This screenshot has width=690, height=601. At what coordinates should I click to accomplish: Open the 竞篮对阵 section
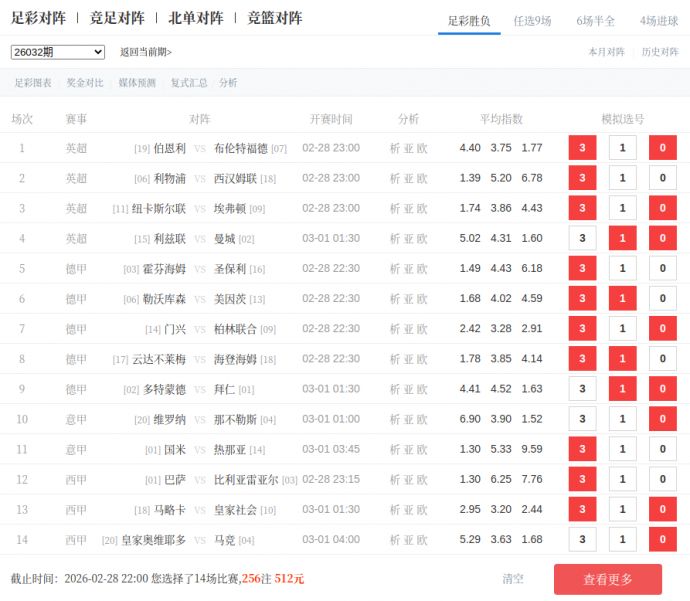275,18
